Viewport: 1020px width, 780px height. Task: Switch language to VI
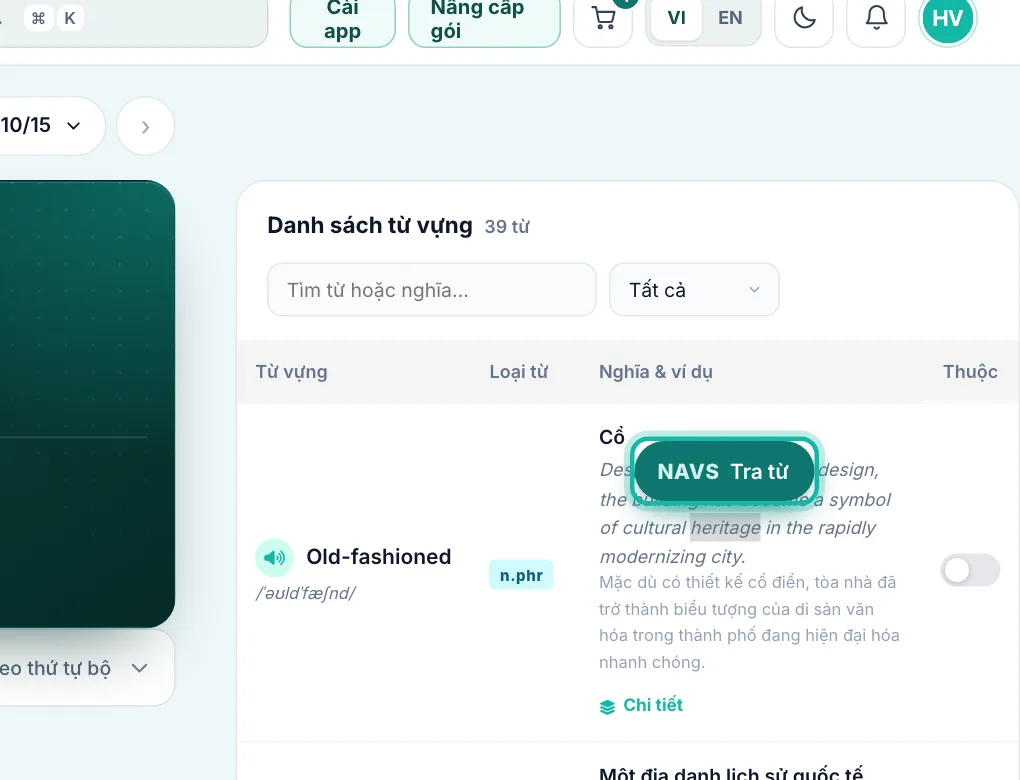677,18
